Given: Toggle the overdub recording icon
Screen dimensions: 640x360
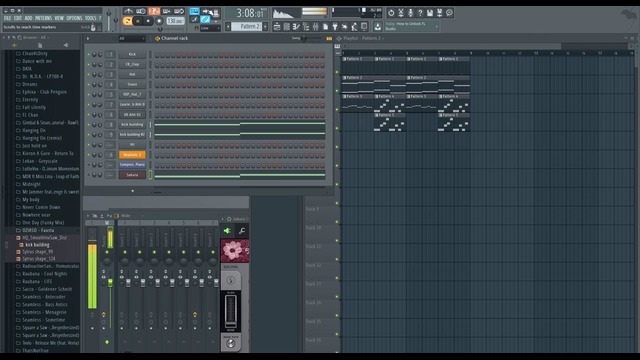Looking at the screenshot, I should click(x=167, y=11).
